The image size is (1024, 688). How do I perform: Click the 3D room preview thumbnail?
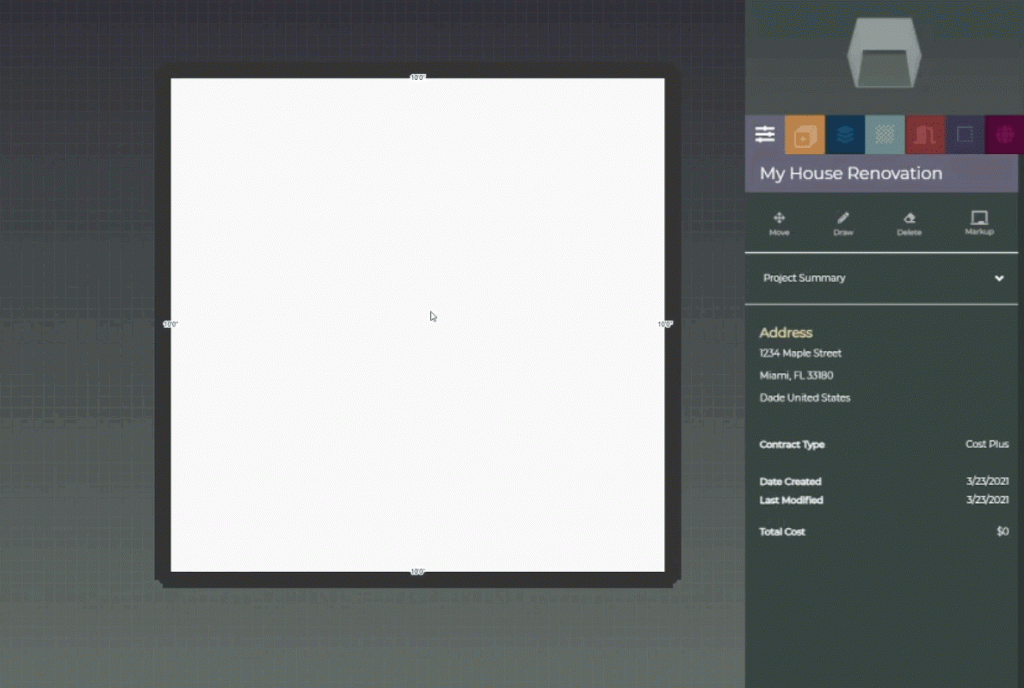click(x=881, y=53)
